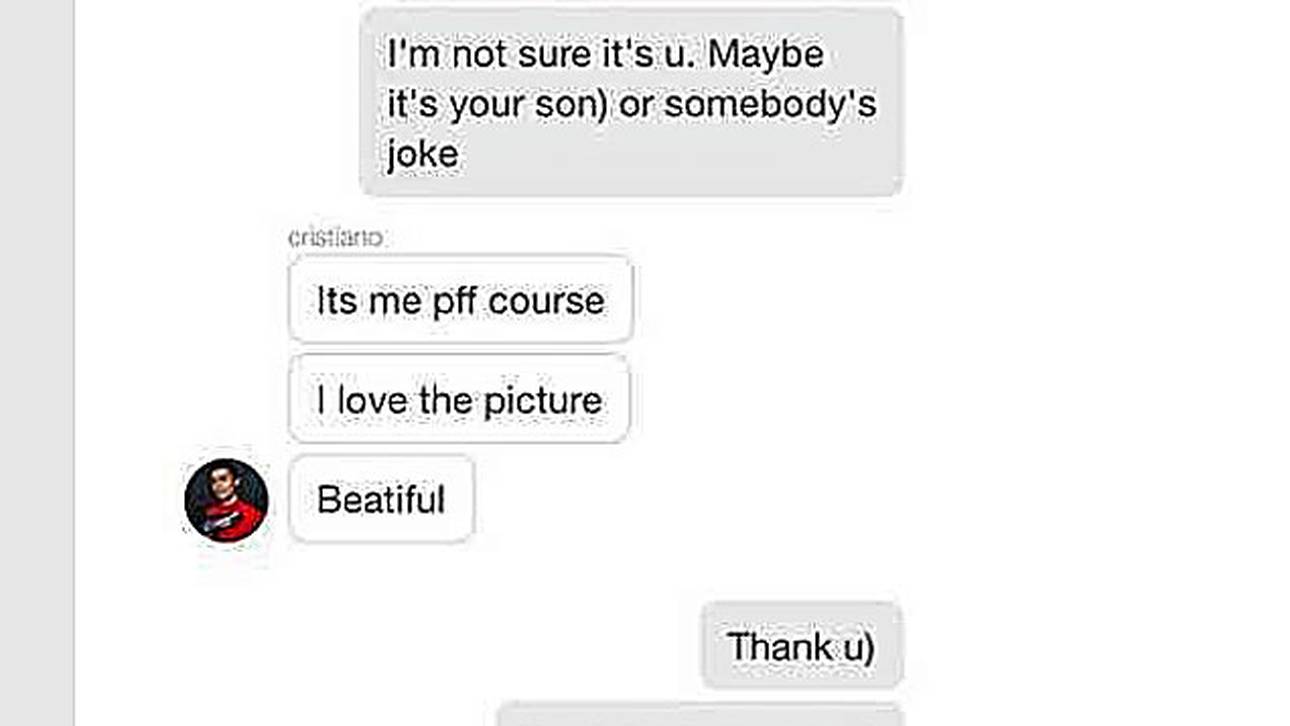Click cristiano's round profile avatar

click(226, 500)
